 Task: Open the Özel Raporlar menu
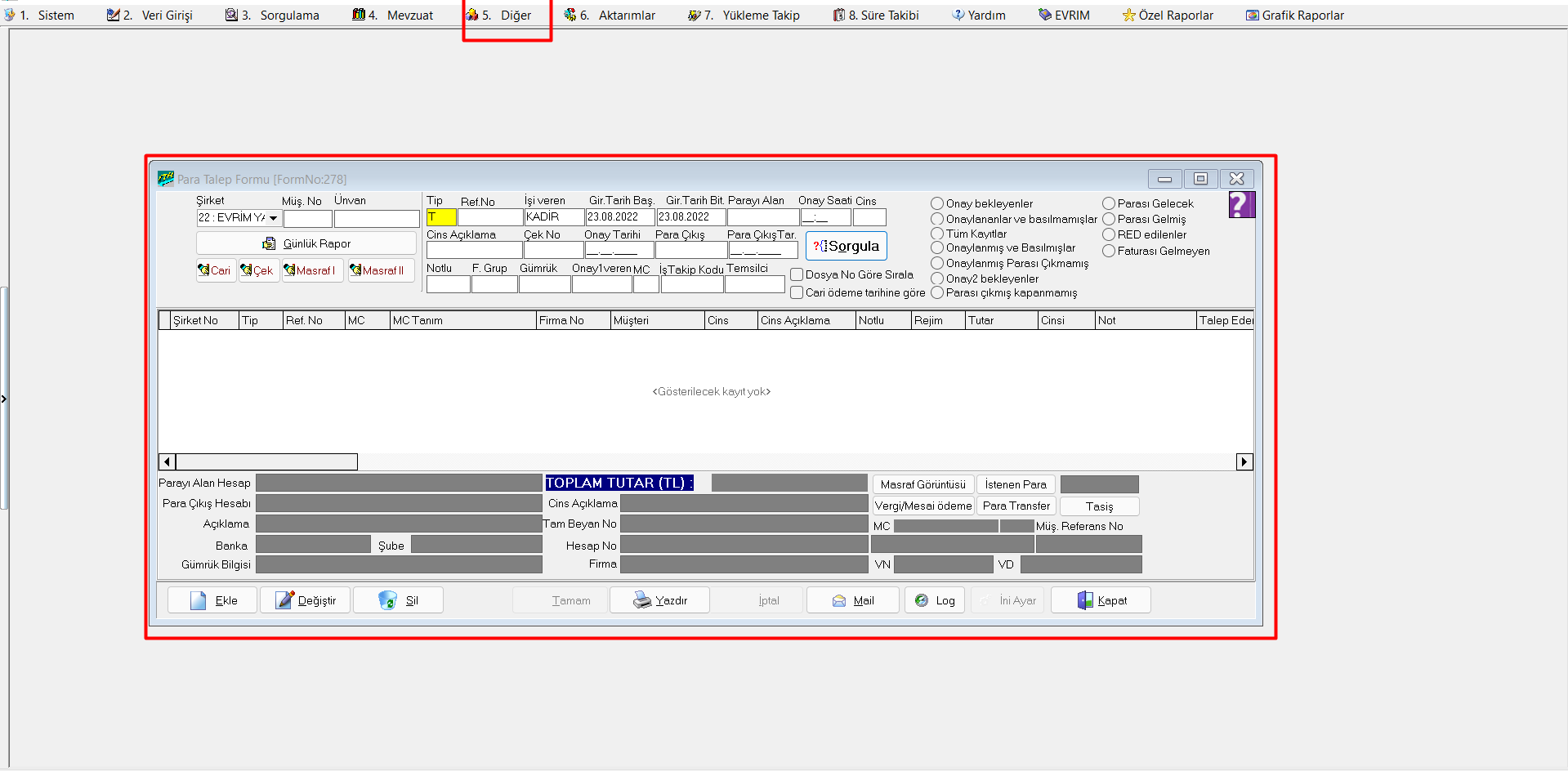(x=1168, y=15)
